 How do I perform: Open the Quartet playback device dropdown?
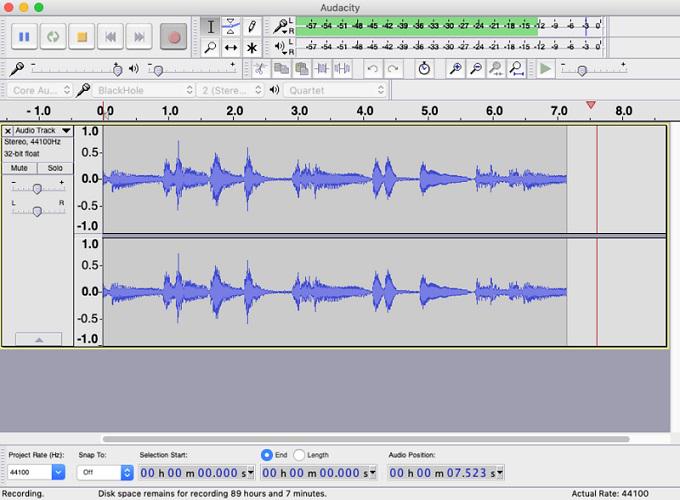335,90
